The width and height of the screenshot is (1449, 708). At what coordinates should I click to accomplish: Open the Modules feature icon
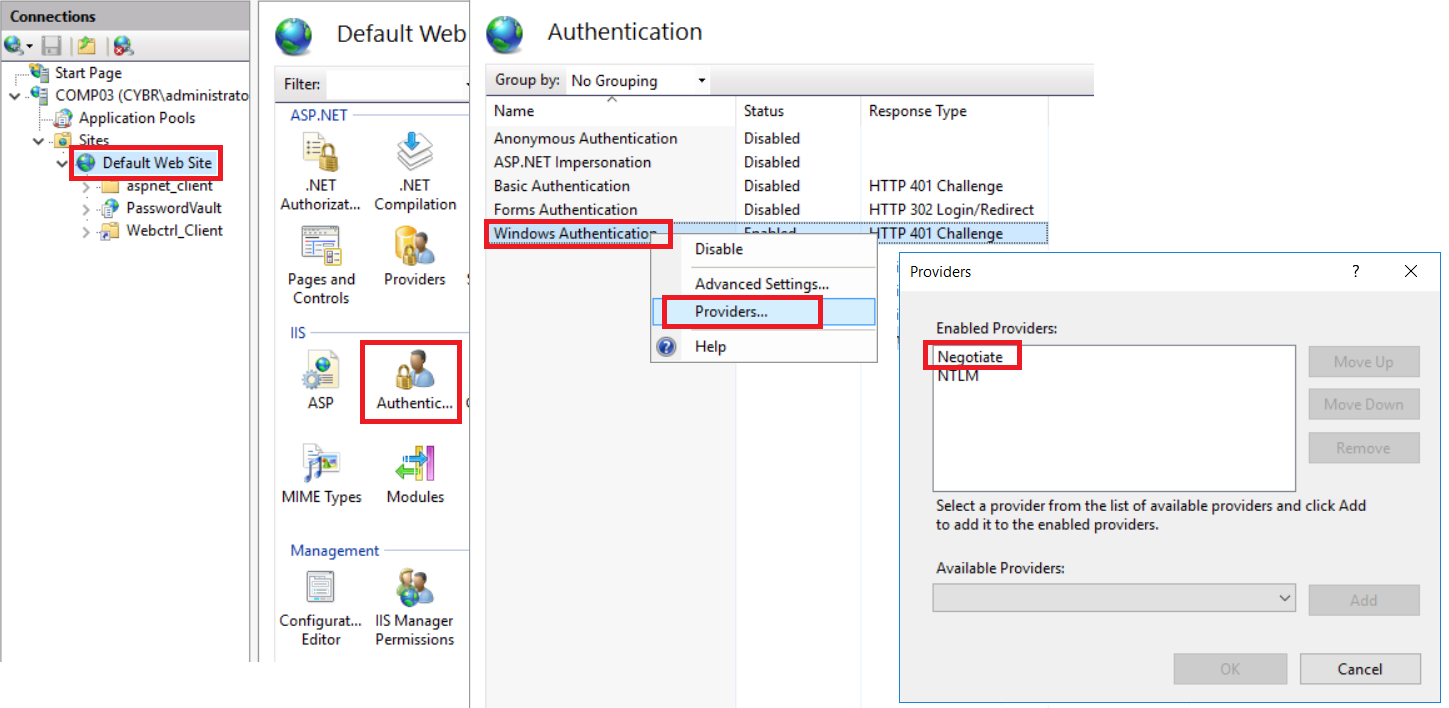(415, 475)
